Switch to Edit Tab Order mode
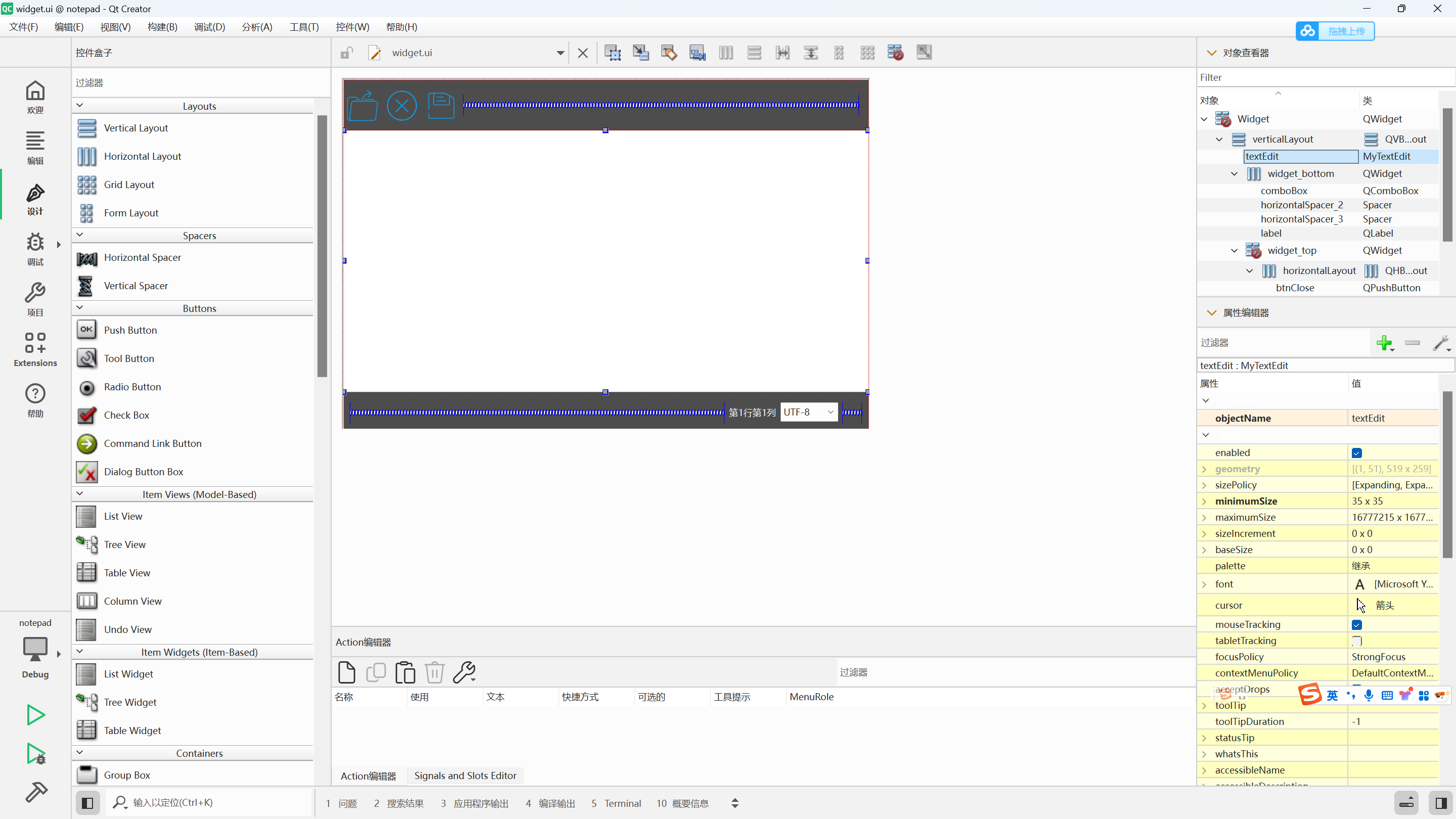This screenshot has width=1456, height=819. (x=698, y=53)
